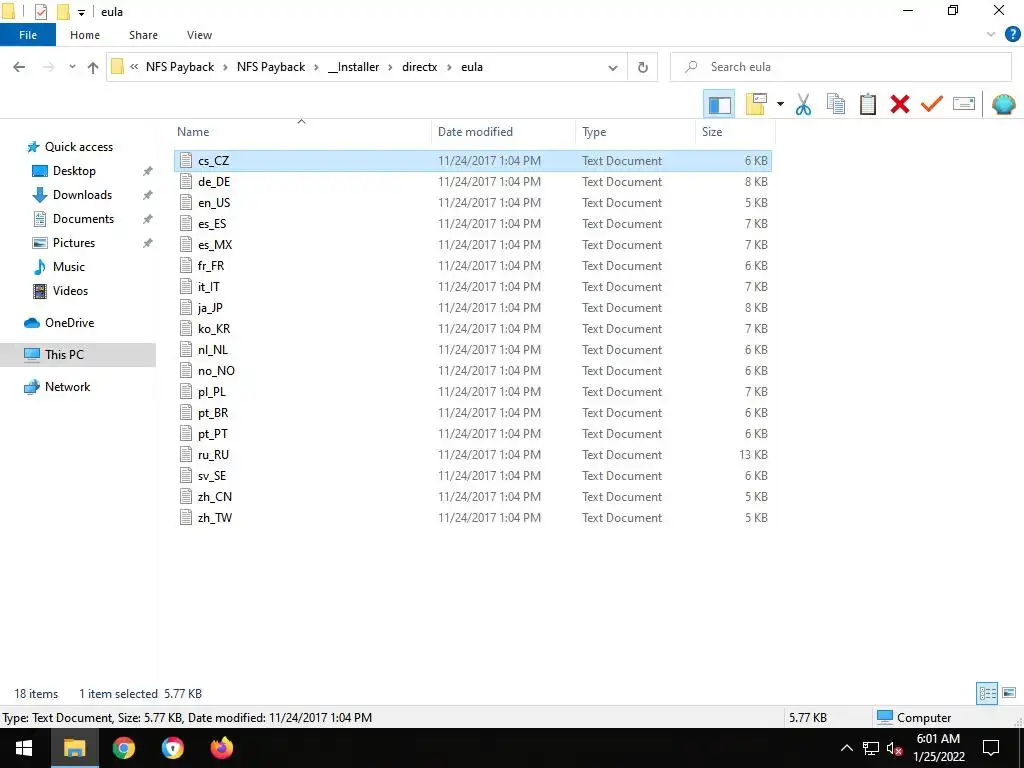Open Downloads in navigation pane

tap(82, 195)
